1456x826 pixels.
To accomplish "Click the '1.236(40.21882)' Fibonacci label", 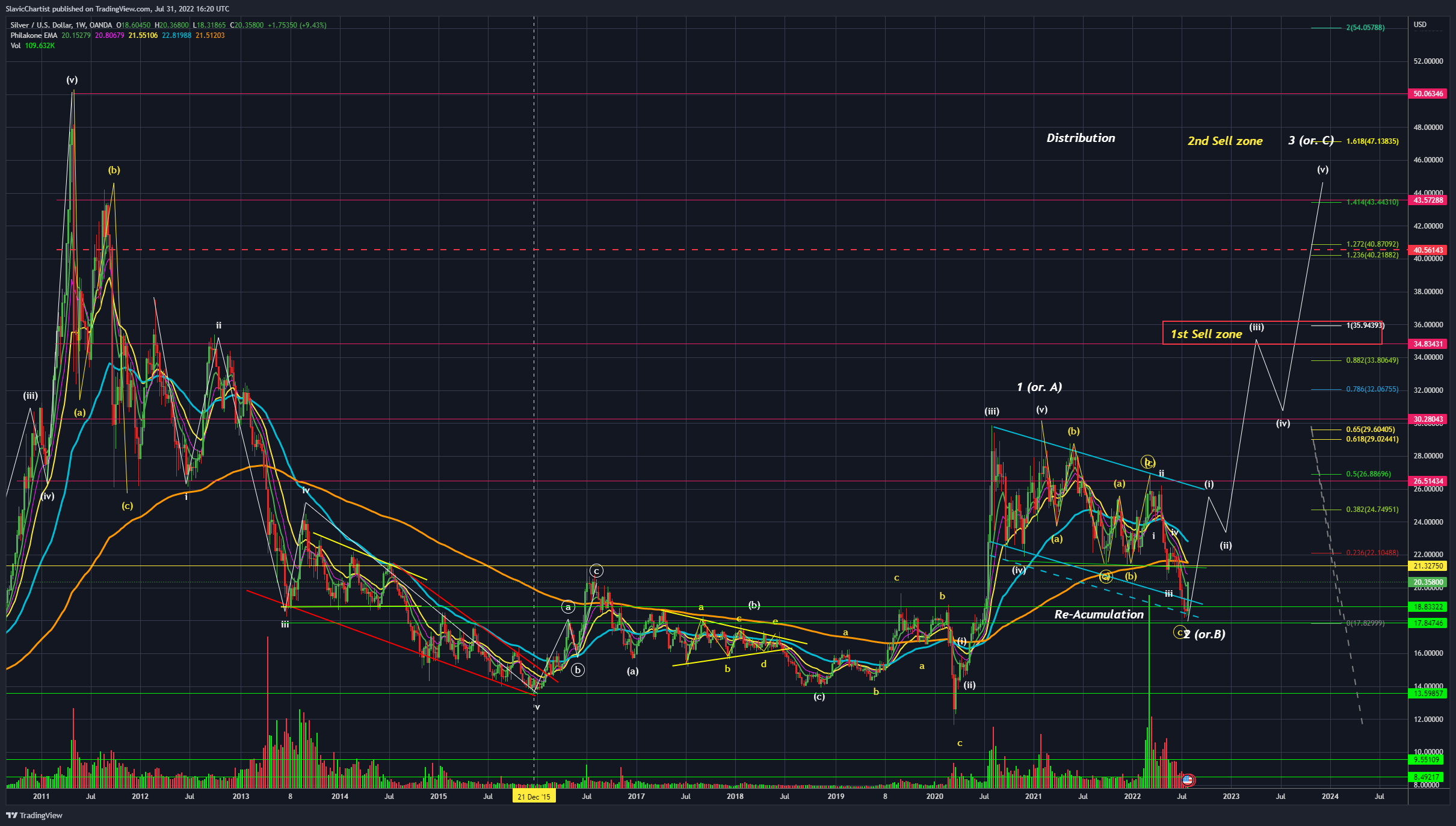I will click(x=1372, y=255).
